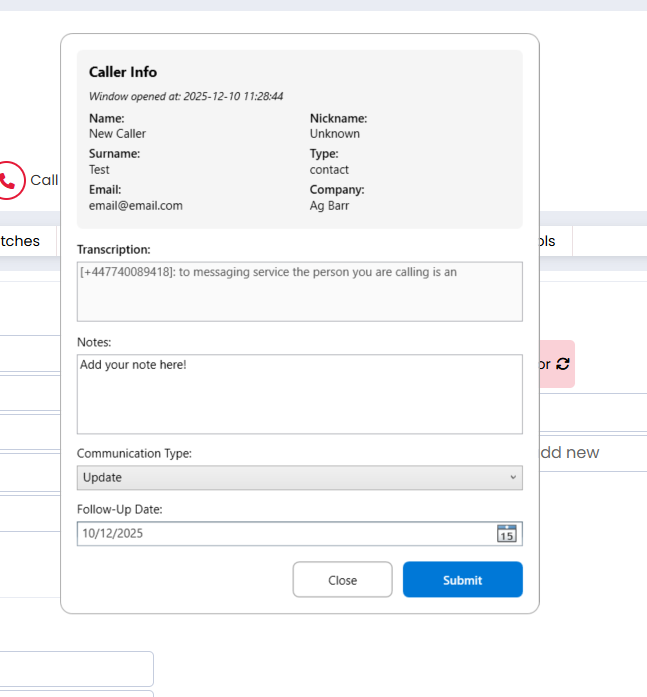Viewport: 647px width, 697px height.
Task: Click the Ag Barr company value
Action: coord(329,206)
